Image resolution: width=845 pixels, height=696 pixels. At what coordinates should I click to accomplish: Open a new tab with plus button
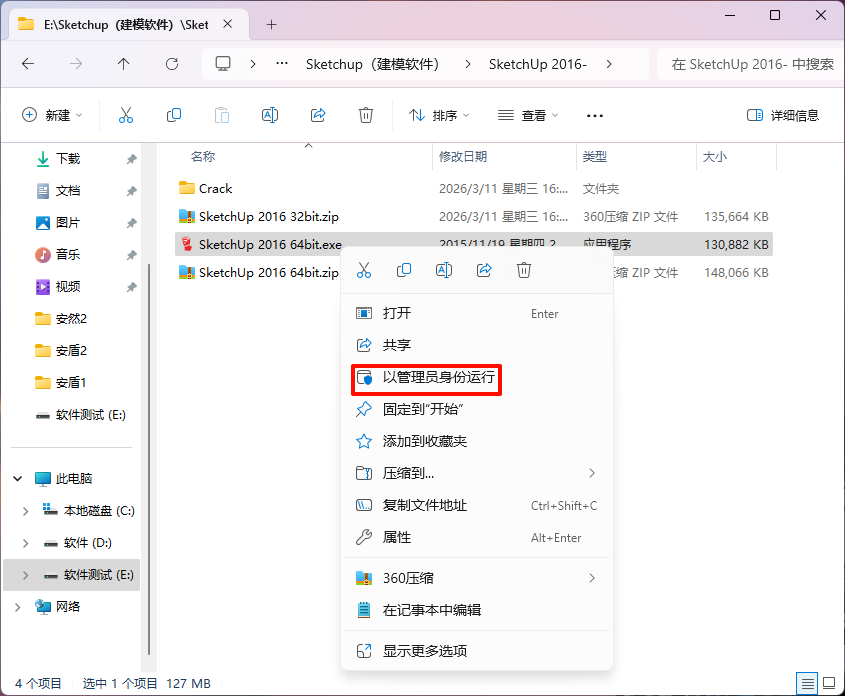tap(272, 25)
